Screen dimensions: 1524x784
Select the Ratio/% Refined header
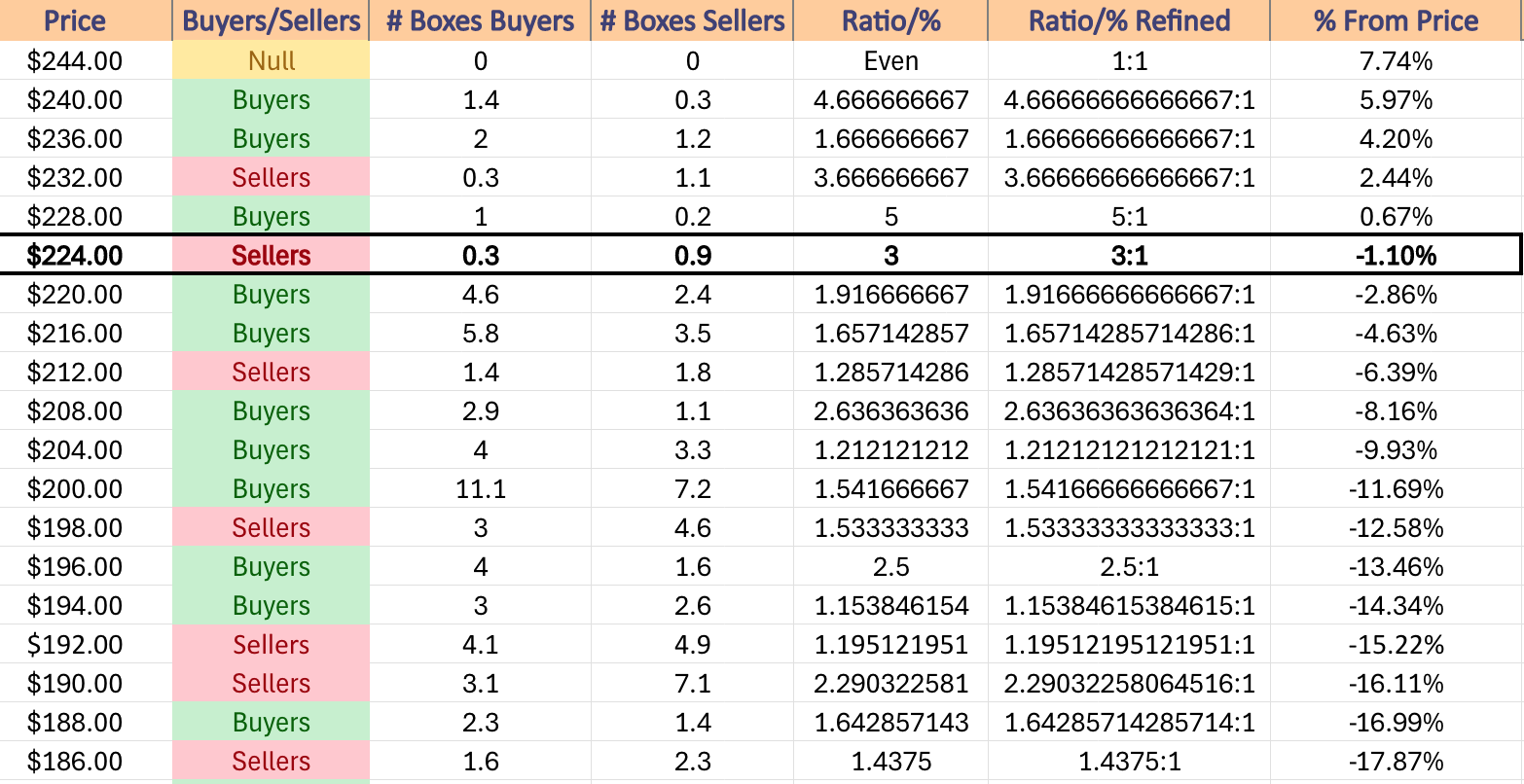(1129, 20)
